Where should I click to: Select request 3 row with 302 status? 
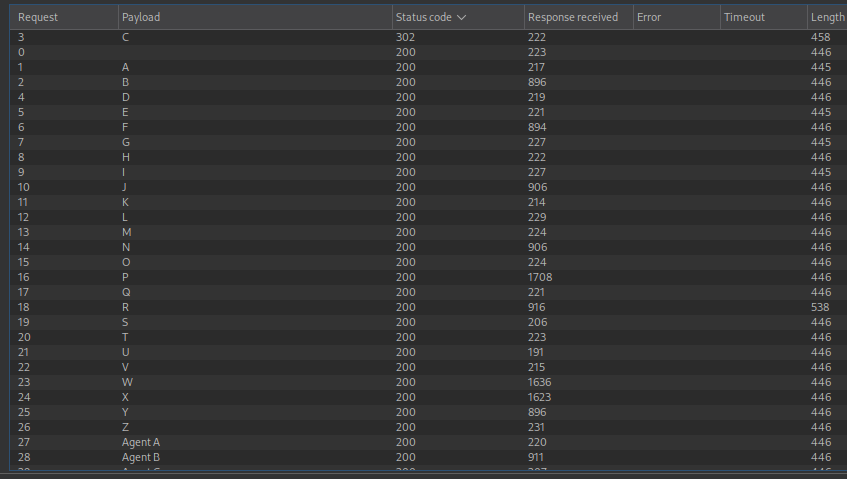click(x=250, y=37)
